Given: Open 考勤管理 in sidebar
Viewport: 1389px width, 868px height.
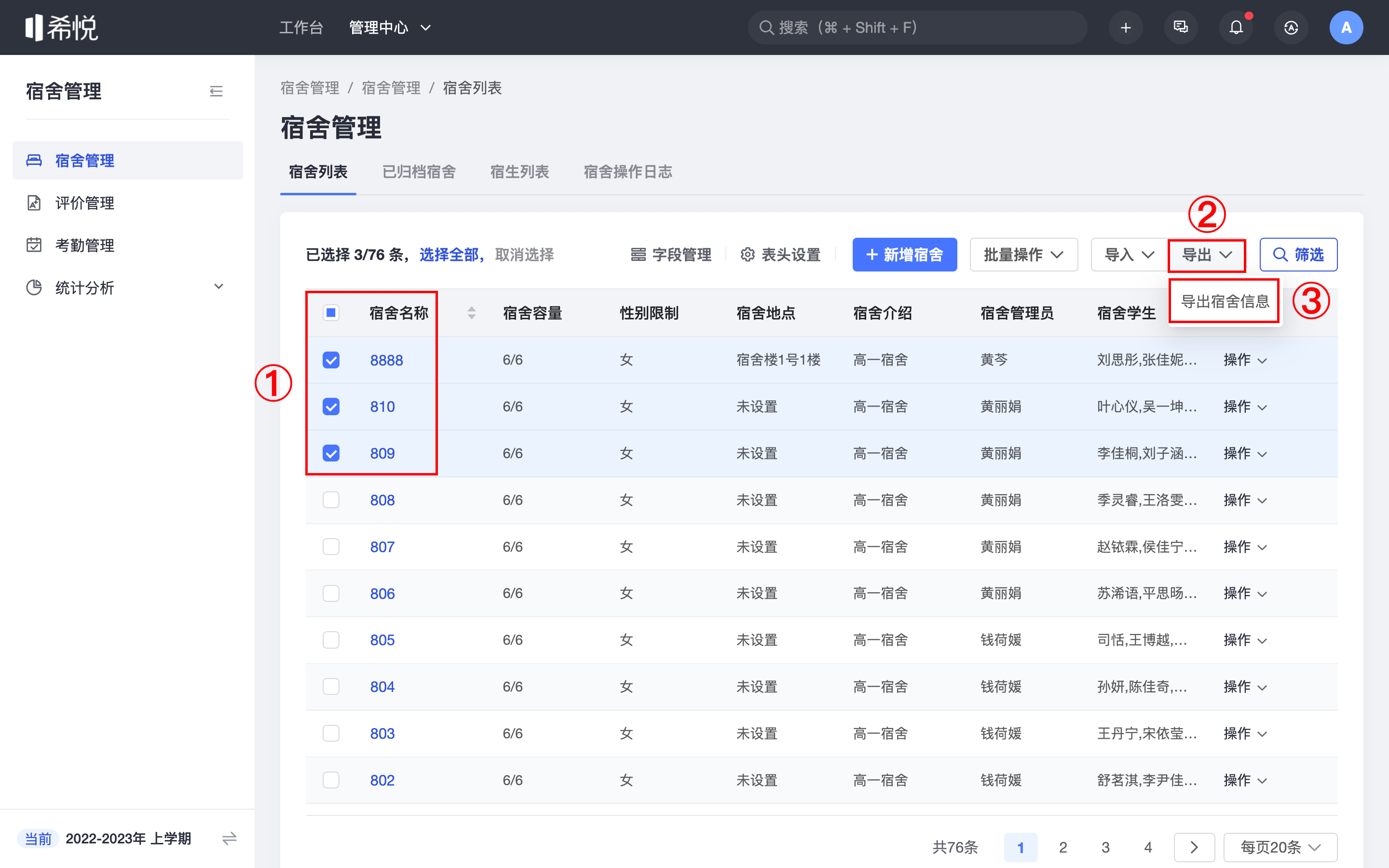Looking at the screenshot, I should coord(127,245).
